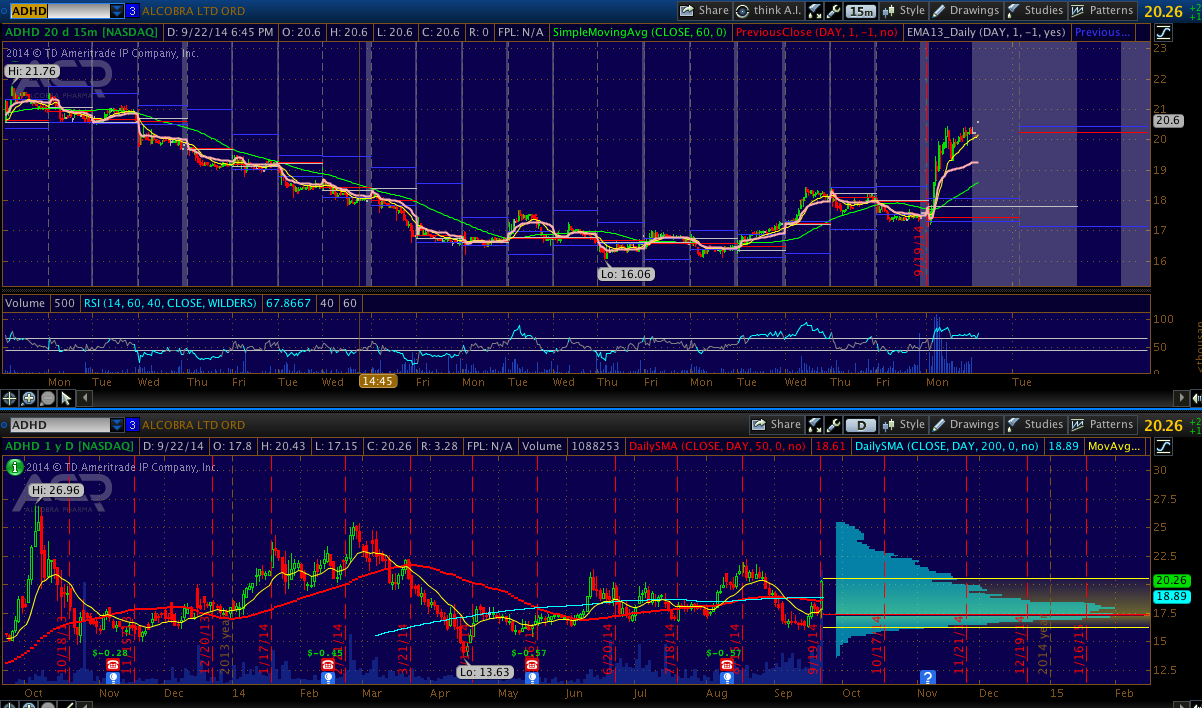This screenshot has width=1202, height=708.
Task: Open the 15m timeframe selector
Action: [x=860, y=11]
